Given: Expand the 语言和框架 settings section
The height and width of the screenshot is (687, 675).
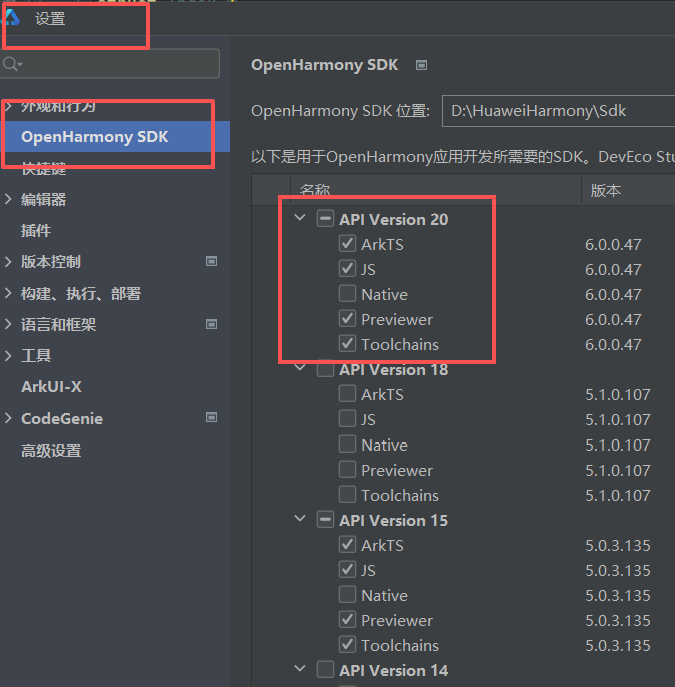Looking at the screenshot, I should (8, 324).
